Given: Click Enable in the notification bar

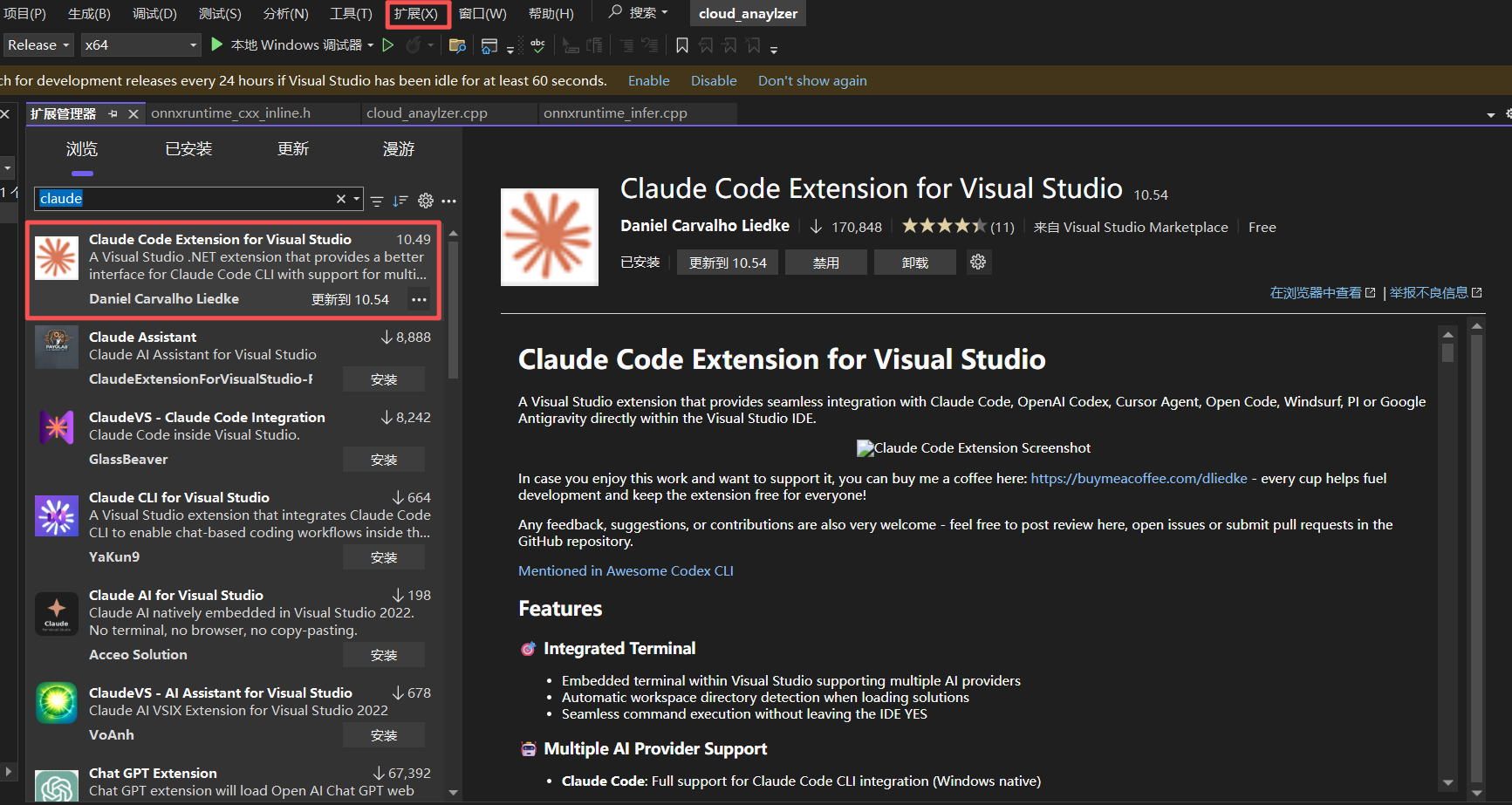Looking at the screenshot, I should 649,80.
